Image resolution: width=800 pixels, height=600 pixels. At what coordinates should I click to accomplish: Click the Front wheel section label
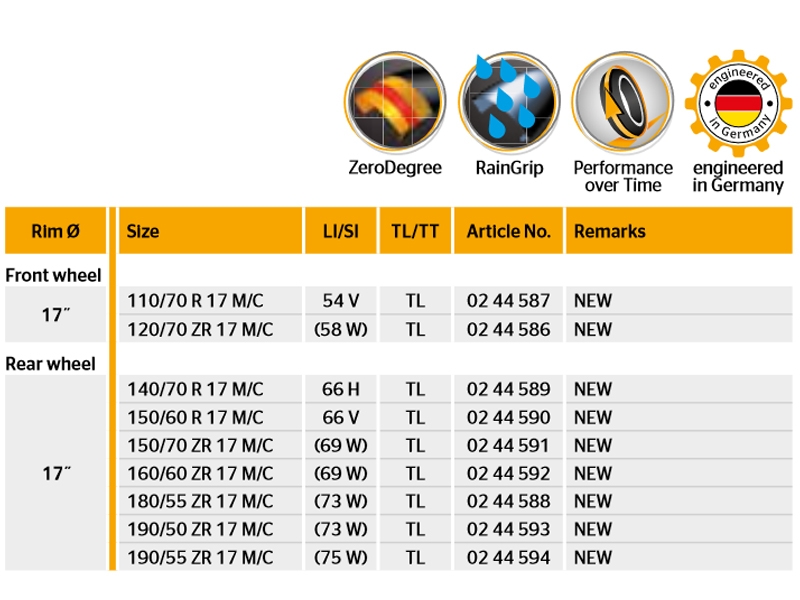click(x=53, y=275)
